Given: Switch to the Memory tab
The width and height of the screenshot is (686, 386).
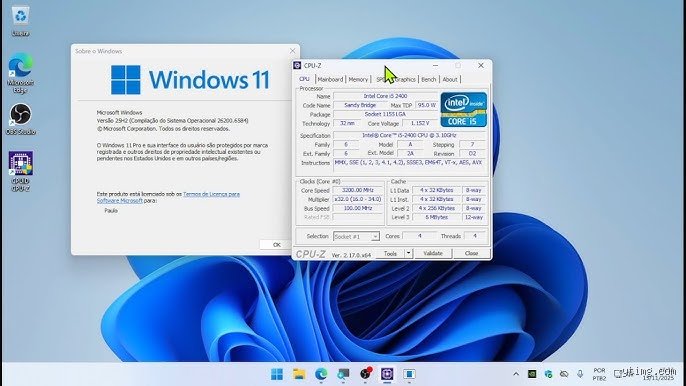Looking at the screenshot, I should 358,79.
